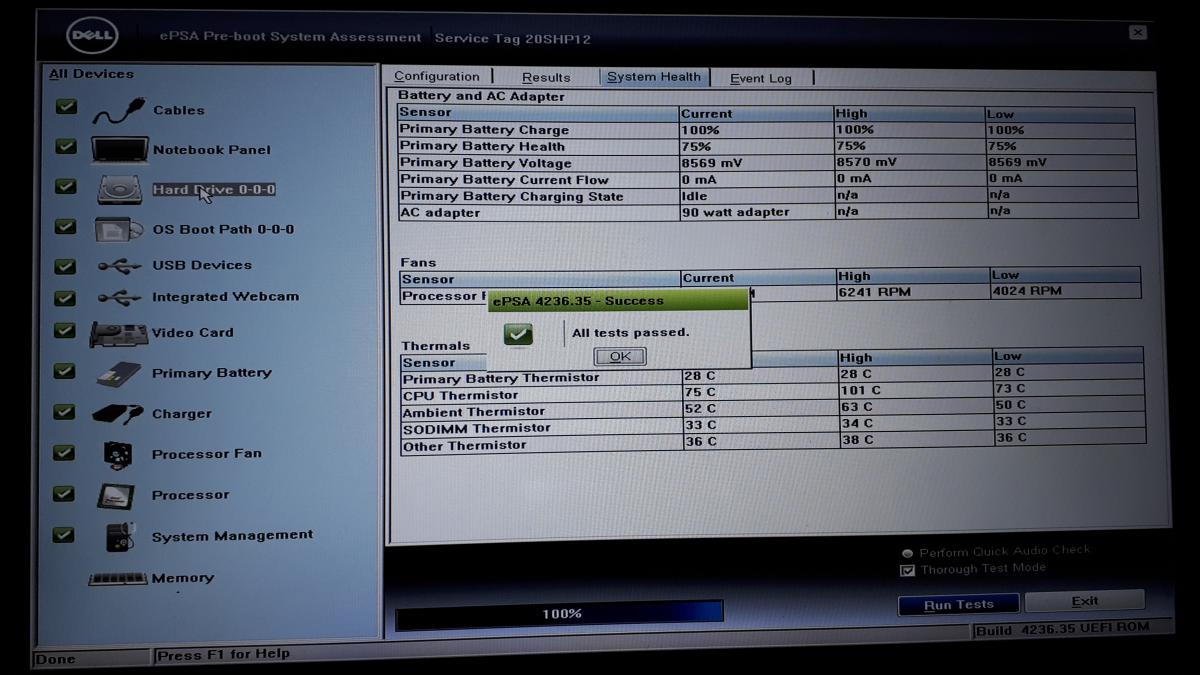Click the Exit button
This screenshot has width=1200, height=675.
(1085, 601)
